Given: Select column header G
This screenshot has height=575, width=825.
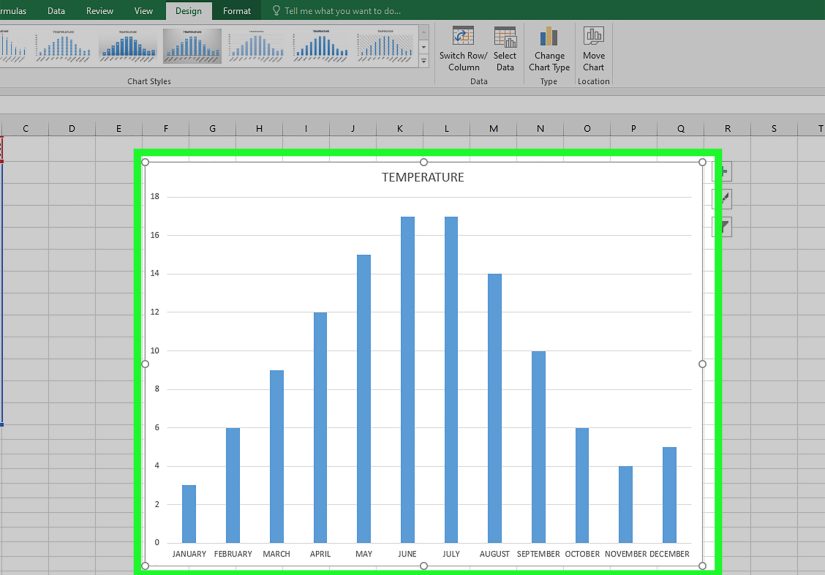Looking at the screenshot, I should coord(212,128).
